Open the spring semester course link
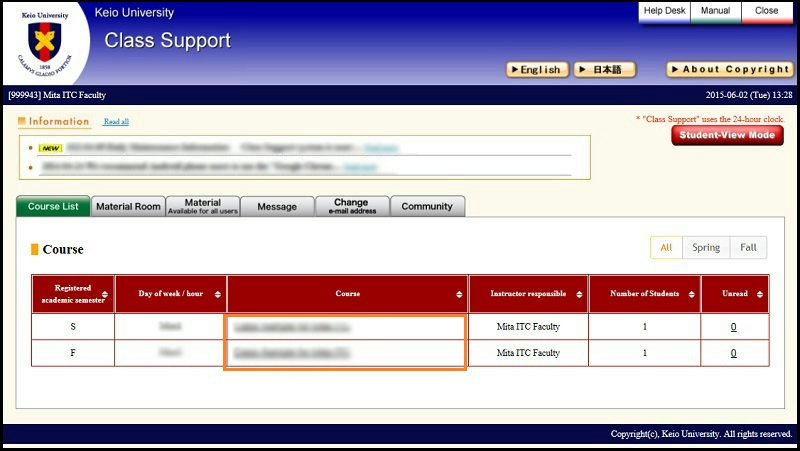The width and height of the screenshot is (800, 451). (293, 326)
